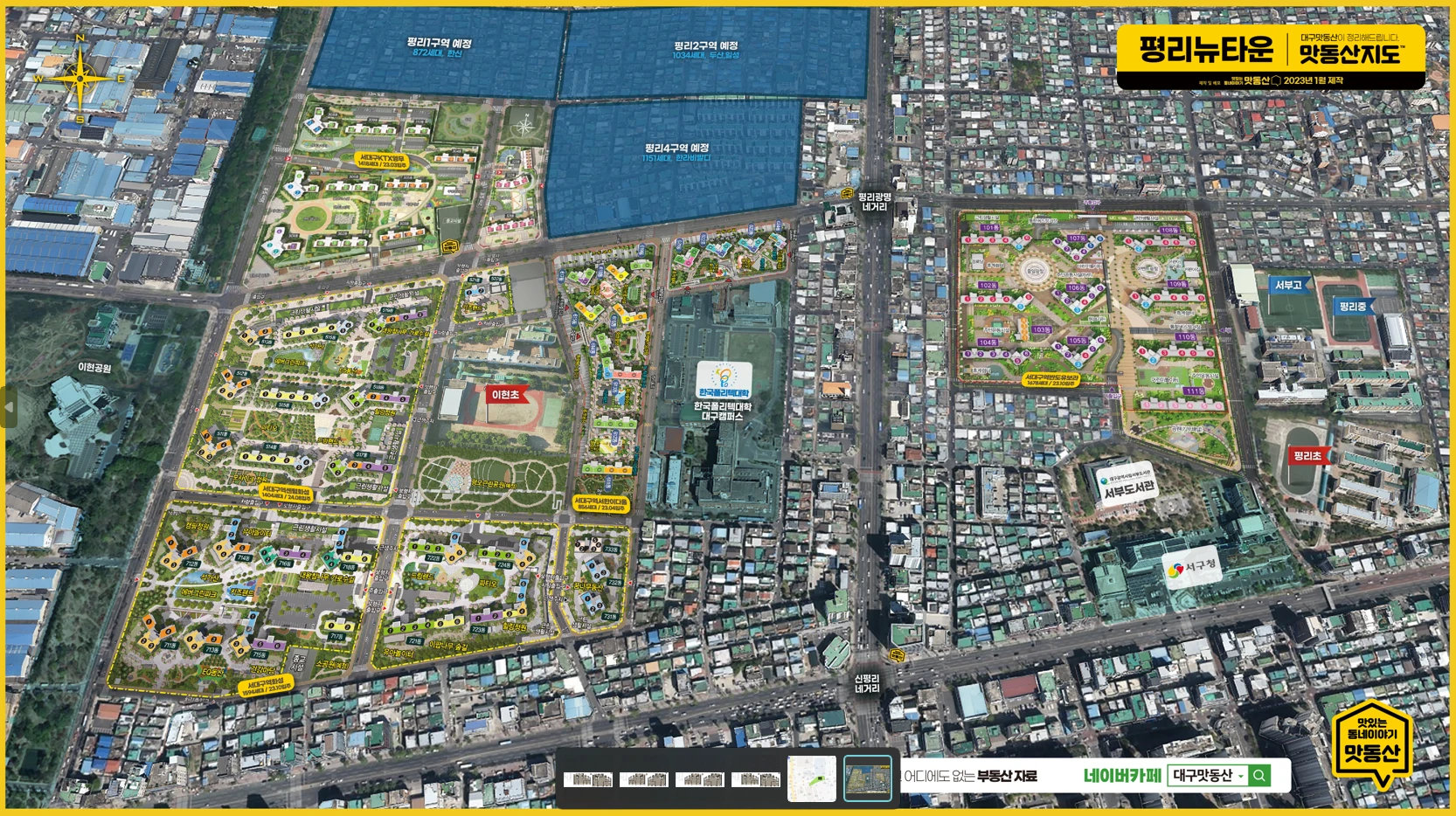Open the 대구맛동산 dropdown box
Viewport: 1456px width, 816px height.
pos(1208,775)
